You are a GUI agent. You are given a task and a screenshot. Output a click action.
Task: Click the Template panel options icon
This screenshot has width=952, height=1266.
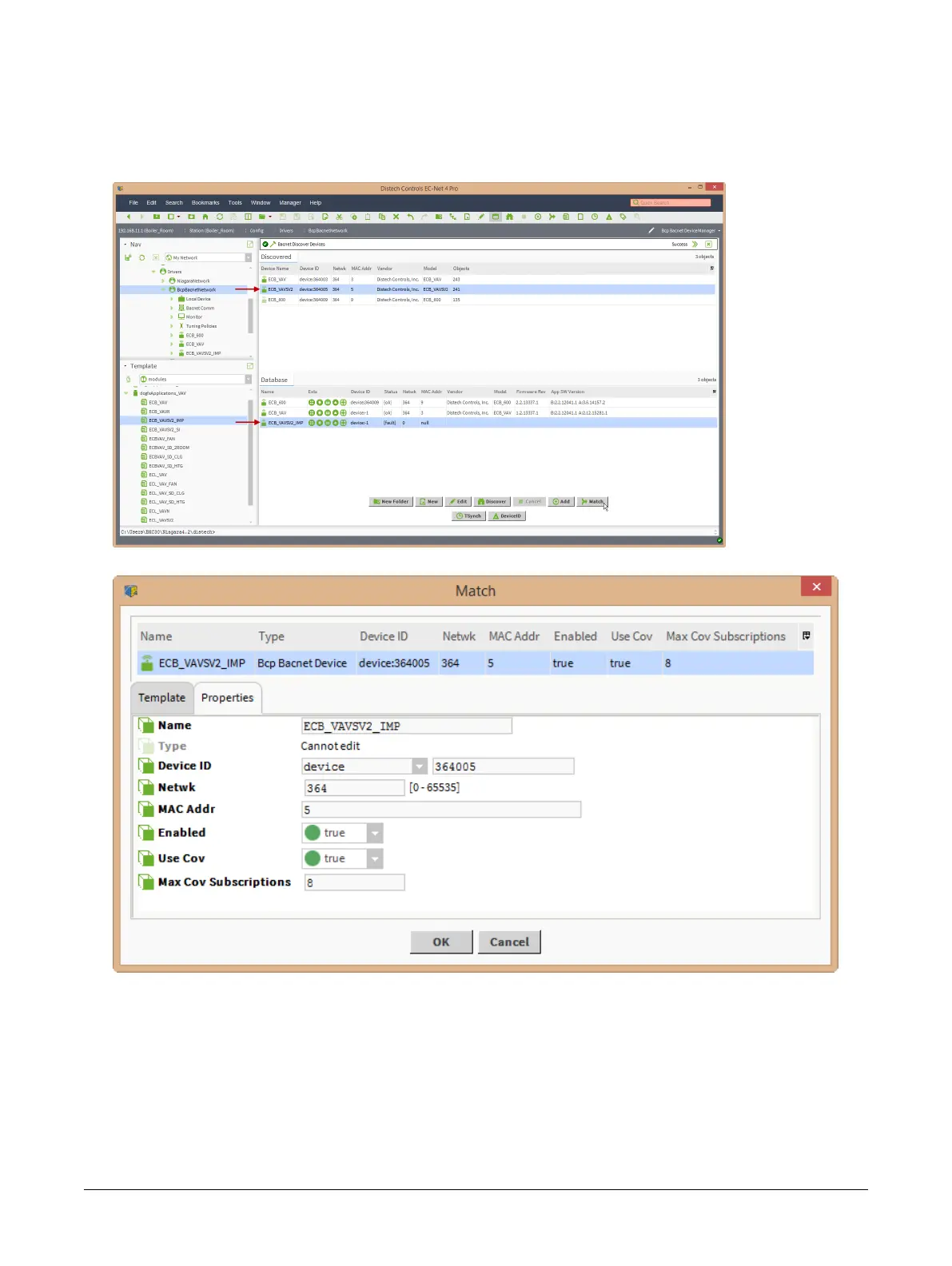(x=249, y=366)
